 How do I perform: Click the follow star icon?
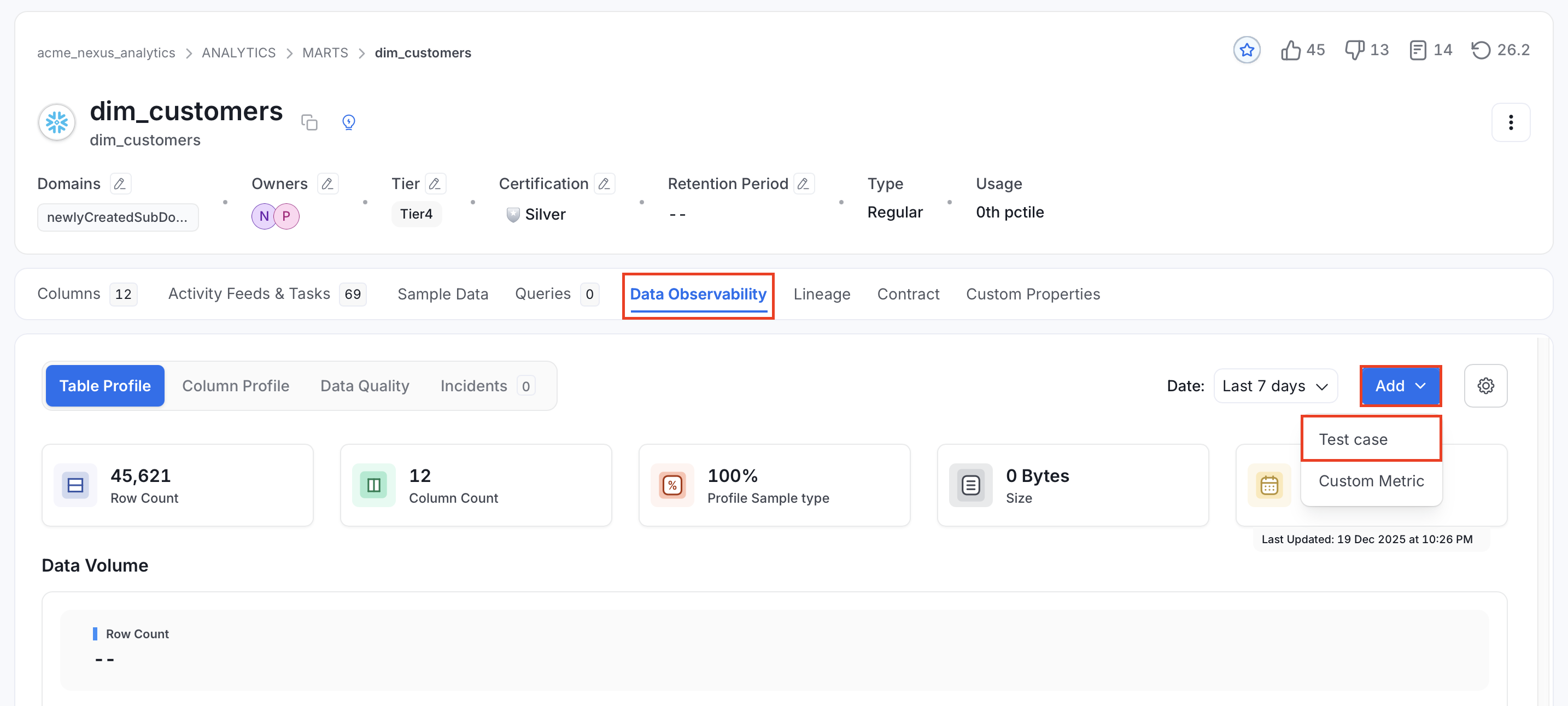coord(1246,50)
